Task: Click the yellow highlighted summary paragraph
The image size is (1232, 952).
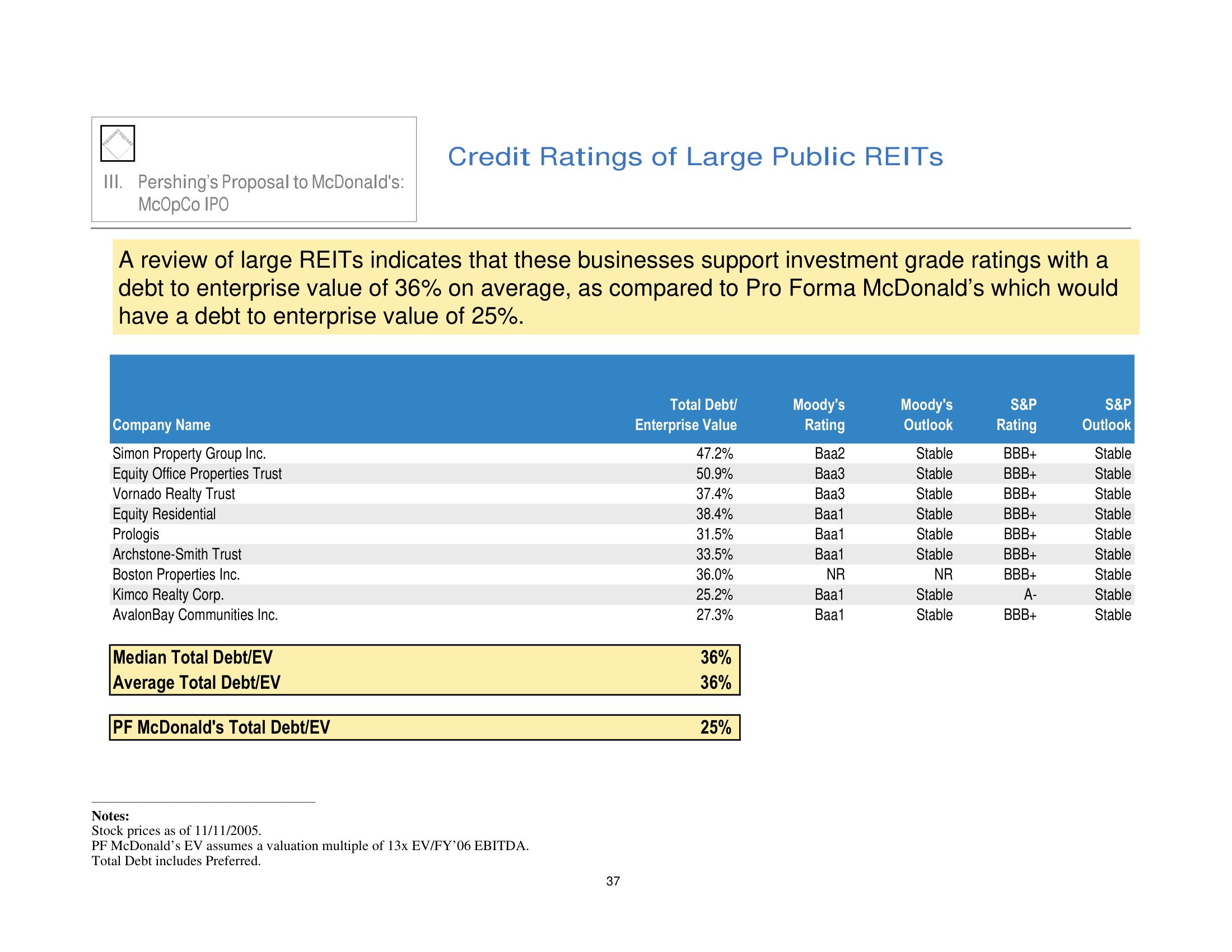Action: pyautogui.click(x=626, y=287)
